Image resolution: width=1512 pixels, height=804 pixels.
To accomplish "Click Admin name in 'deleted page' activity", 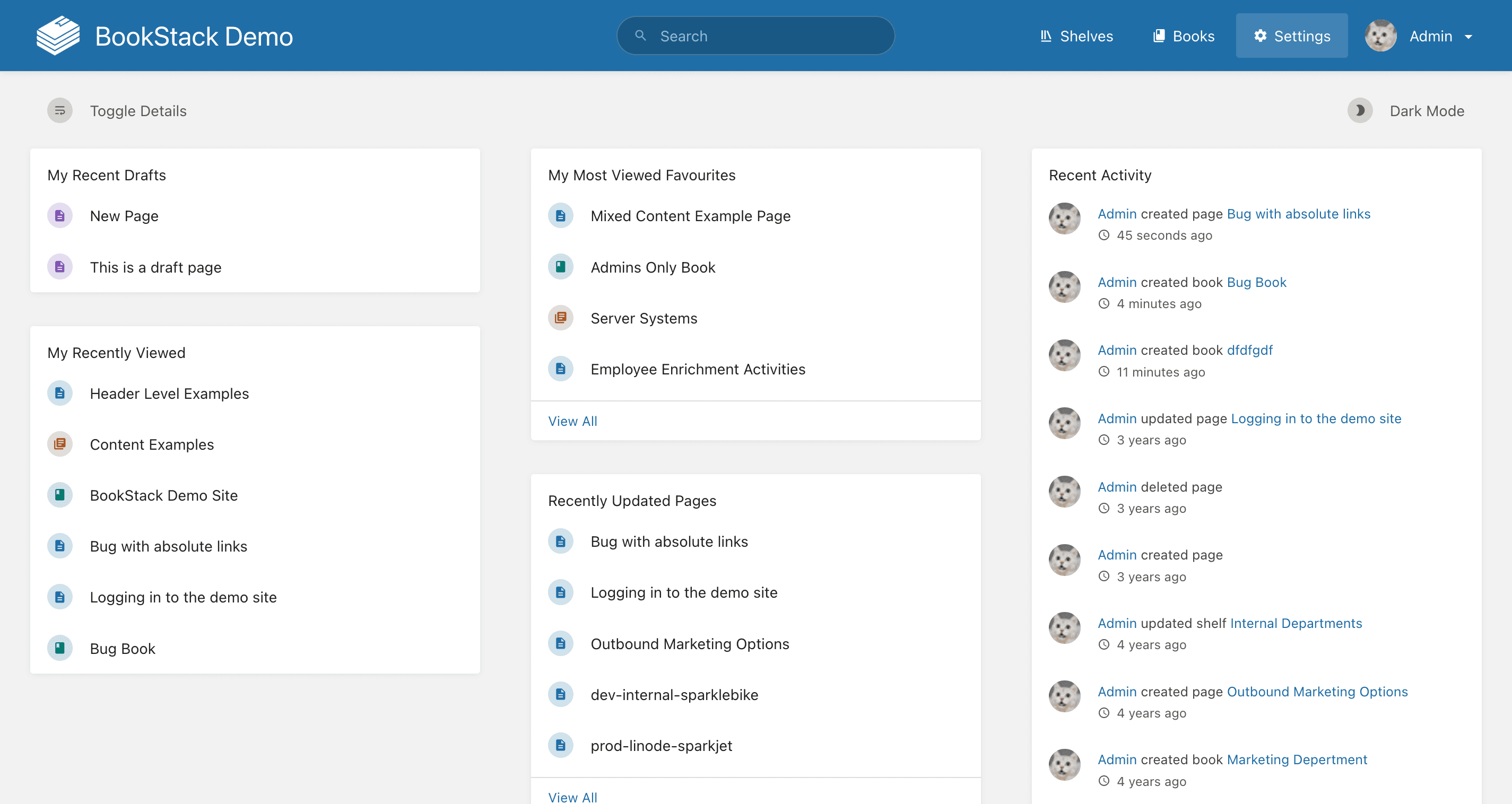I will click(1117, 486).
